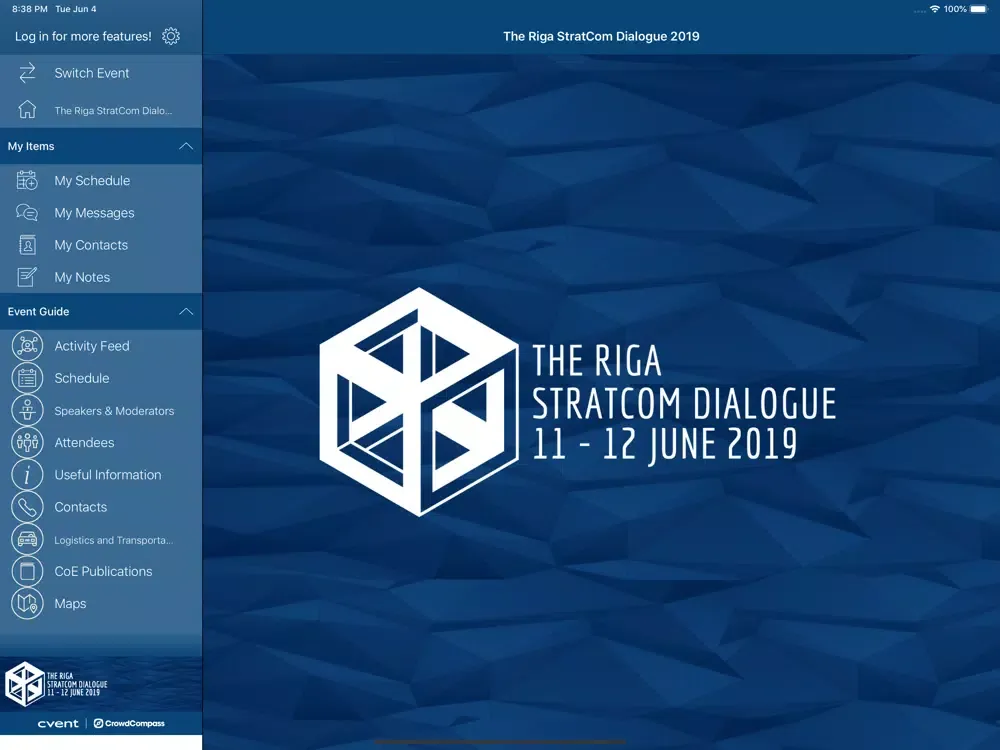
Task: Open Activity Feed label
Action: pyautogui.click(x=92, y=346)
